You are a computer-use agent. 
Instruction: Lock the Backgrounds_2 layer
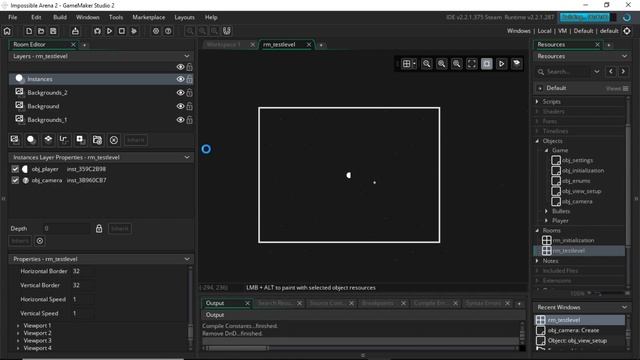189,93
